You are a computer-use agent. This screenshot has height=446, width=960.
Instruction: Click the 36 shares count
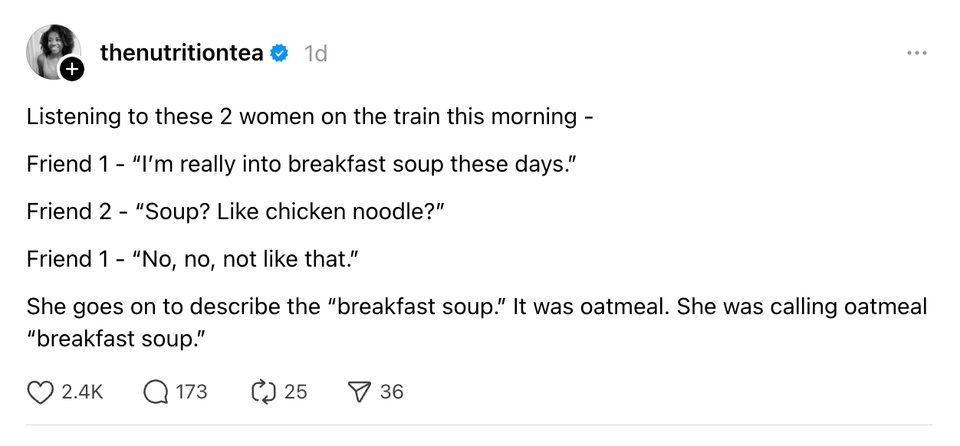(x=392, y=392)
